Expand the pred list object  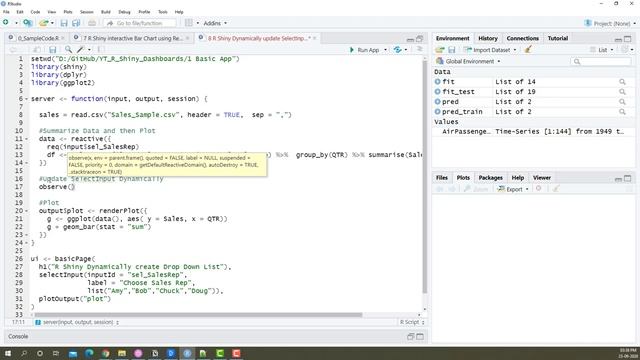point(438,102)
